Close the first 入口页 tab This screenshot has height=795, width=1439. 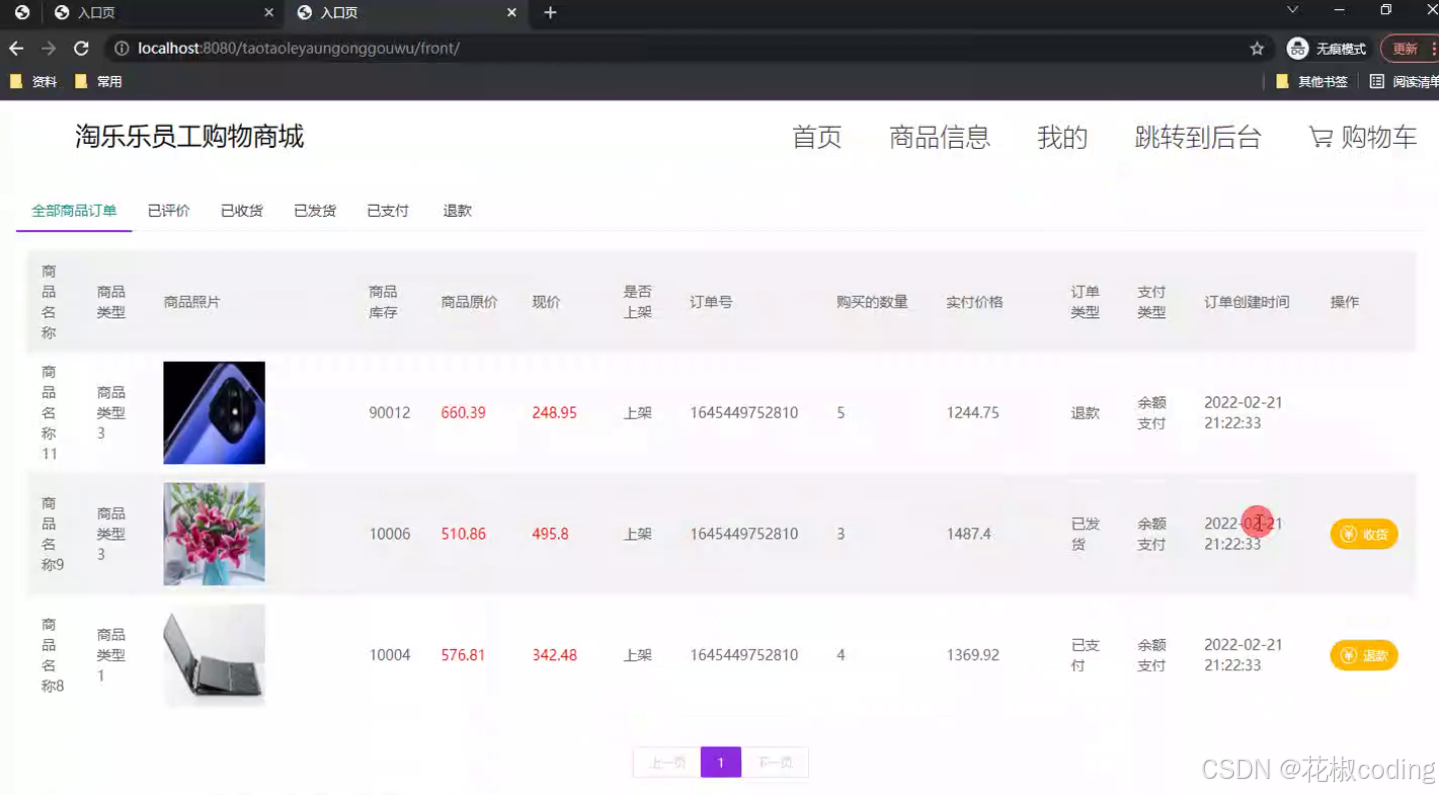(269, 13)
